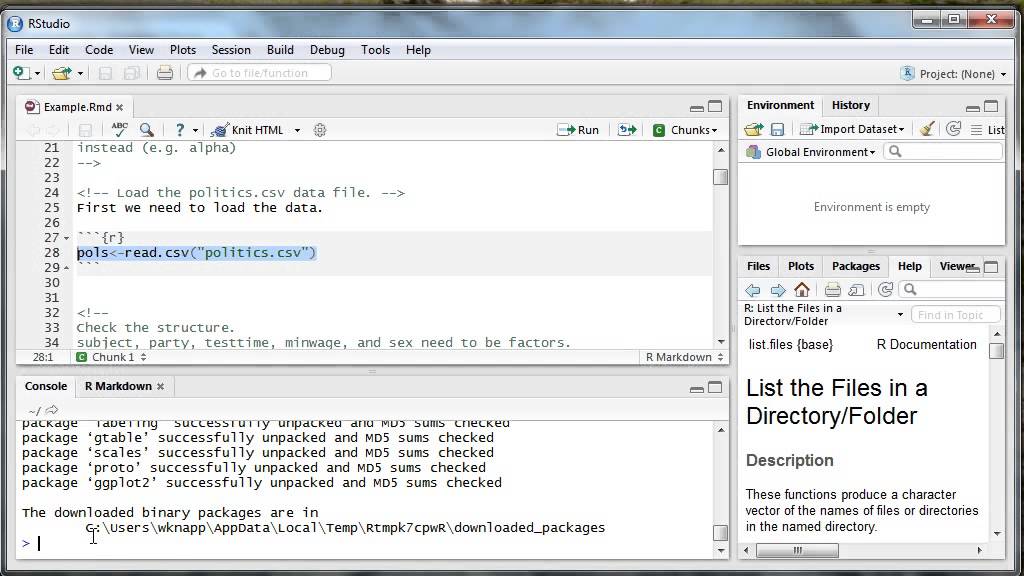Close the Example.Rmd tab
The width and height of the screenshot is (1024, 576).
coord(120,107)
